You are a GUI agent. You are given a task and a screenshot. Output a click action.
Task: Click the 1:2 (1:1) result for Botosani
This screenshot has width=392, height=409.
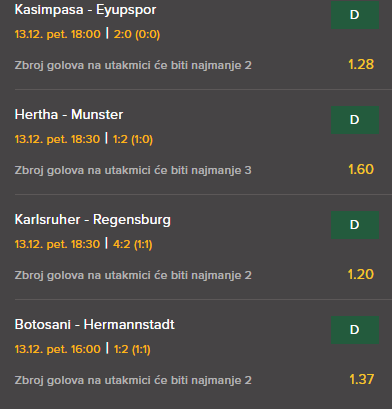point(132,349)
